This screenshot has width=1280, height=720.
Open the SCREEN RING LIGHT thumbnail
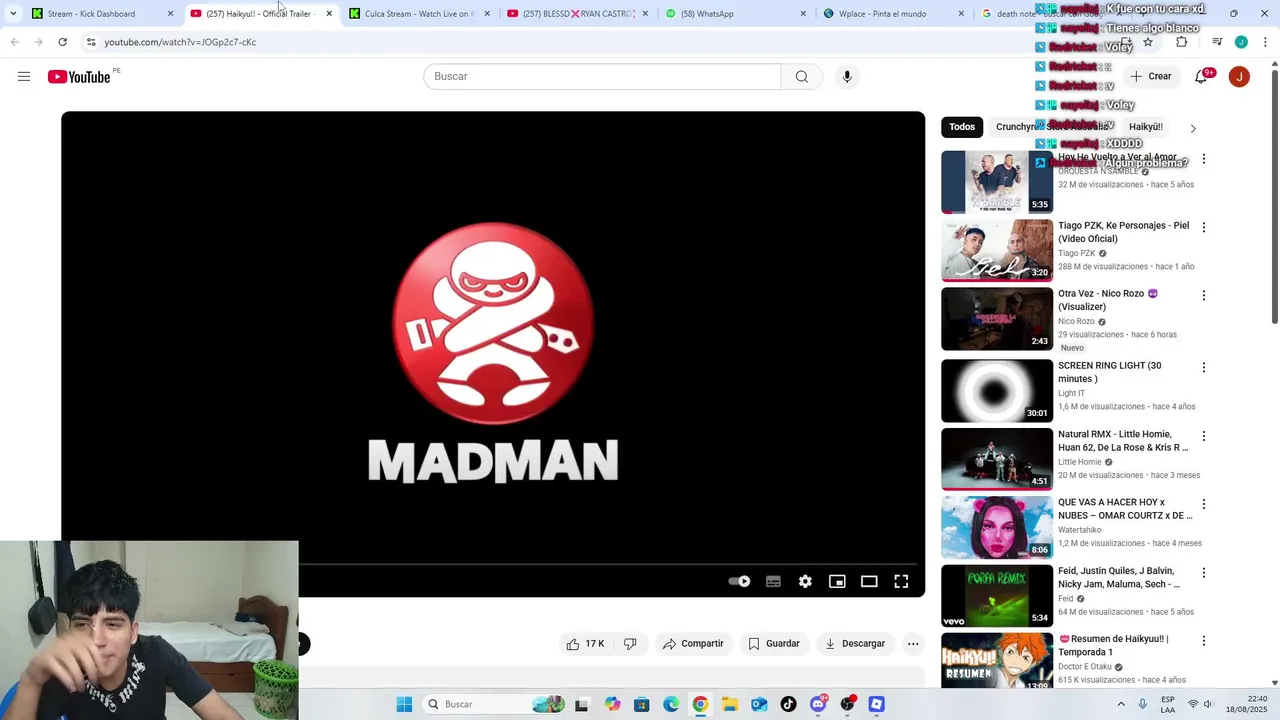[997, 391]
